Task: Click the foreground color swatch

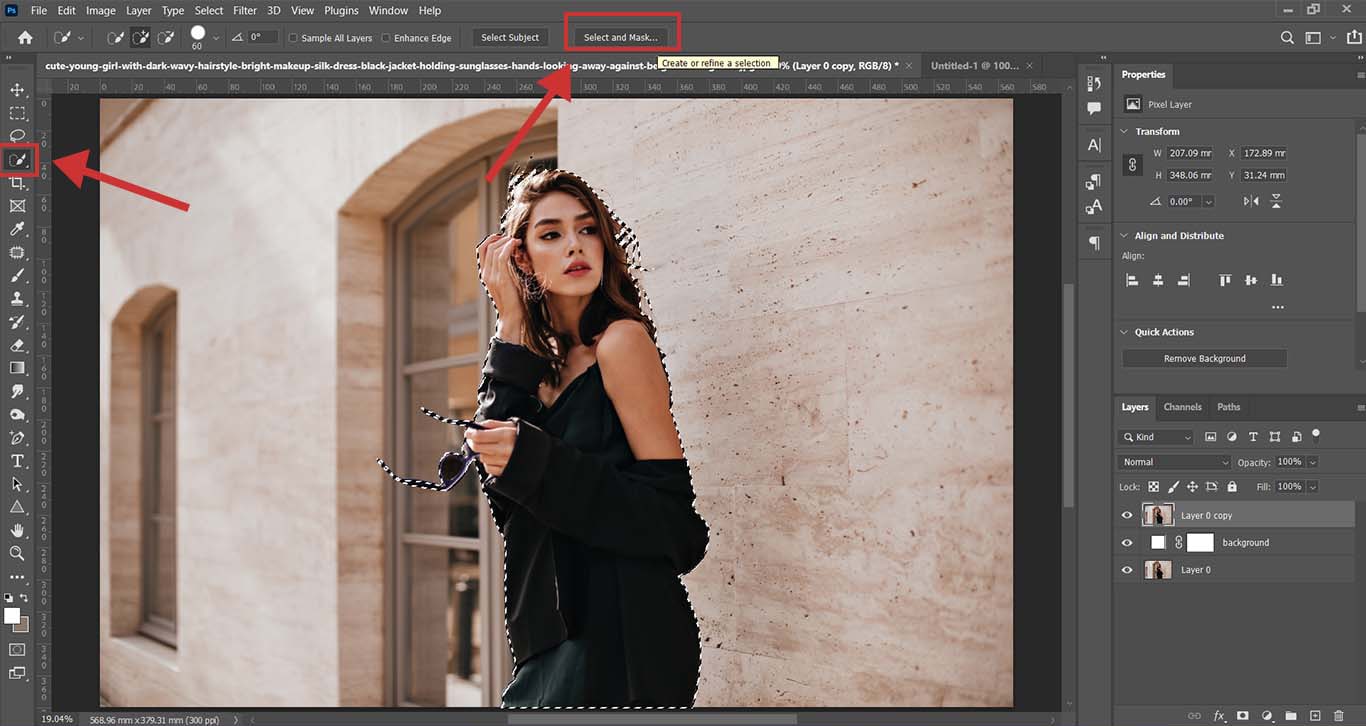Action: click(x=12, y=616)
